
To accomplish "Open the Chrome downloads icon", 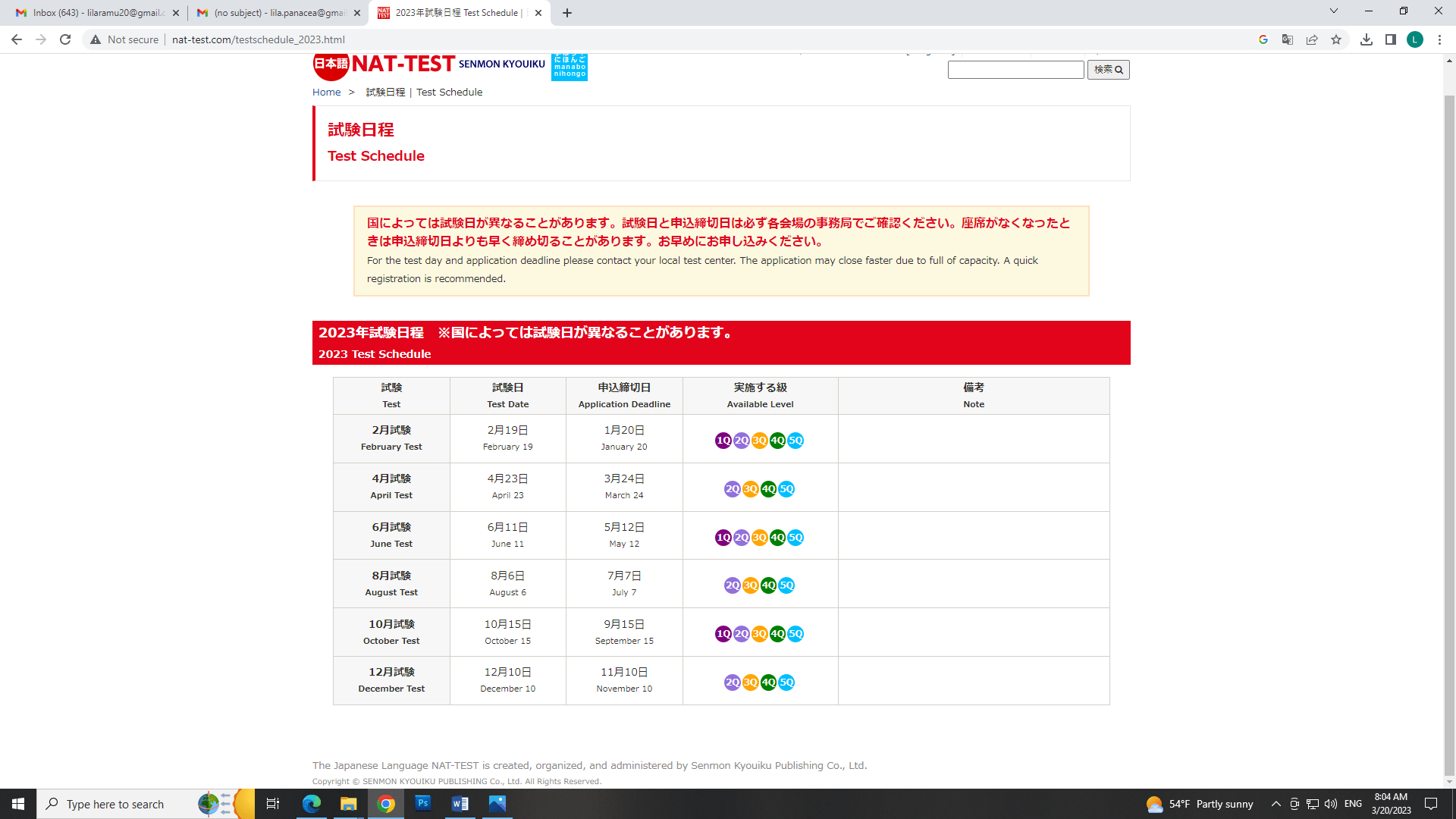I will coord(1367,39).
